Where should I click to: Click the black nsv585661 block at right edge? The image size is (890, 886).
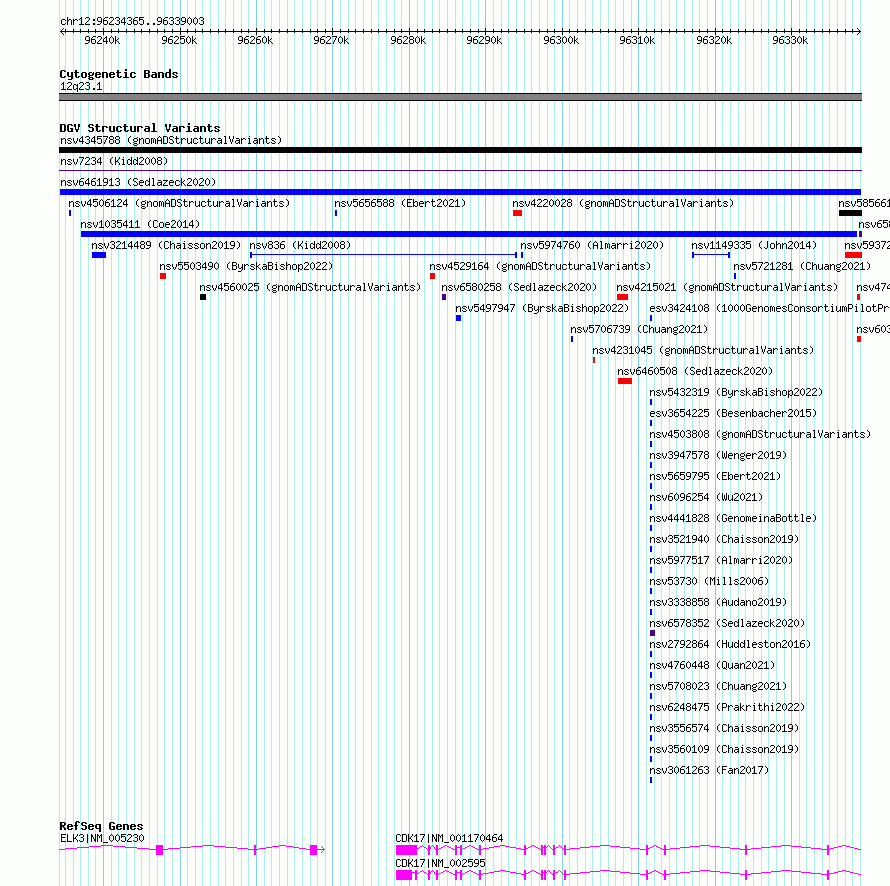(850, 213)
